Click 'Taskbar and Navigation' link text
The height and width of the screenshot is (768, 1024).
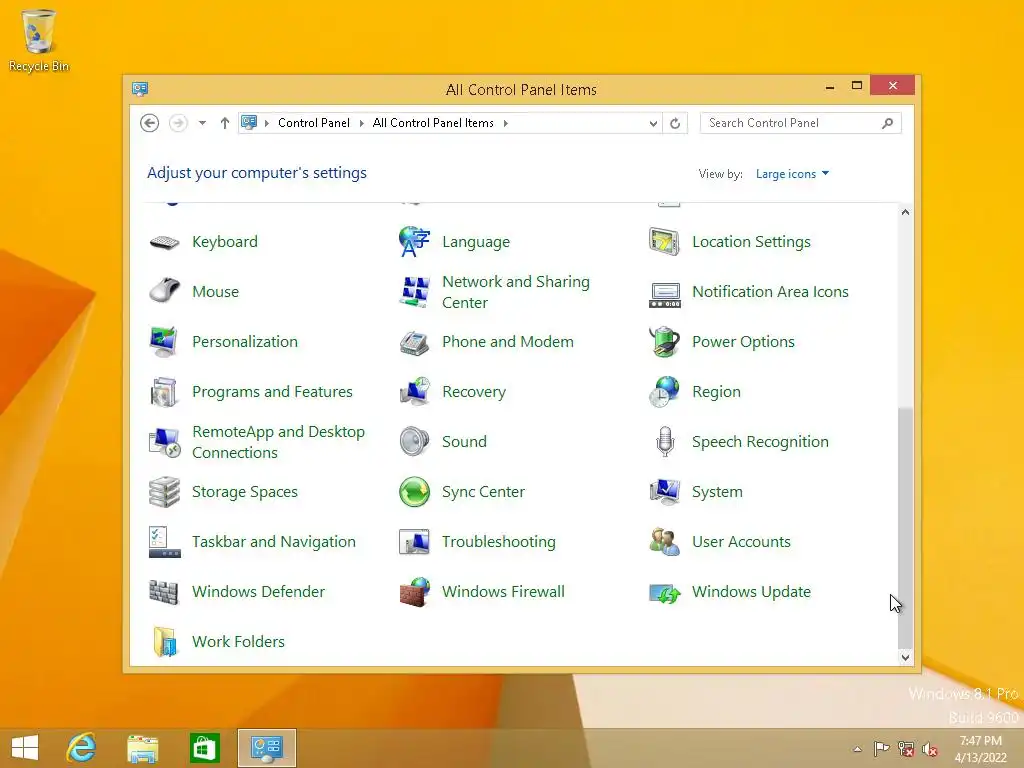click(x=274, y=541)
